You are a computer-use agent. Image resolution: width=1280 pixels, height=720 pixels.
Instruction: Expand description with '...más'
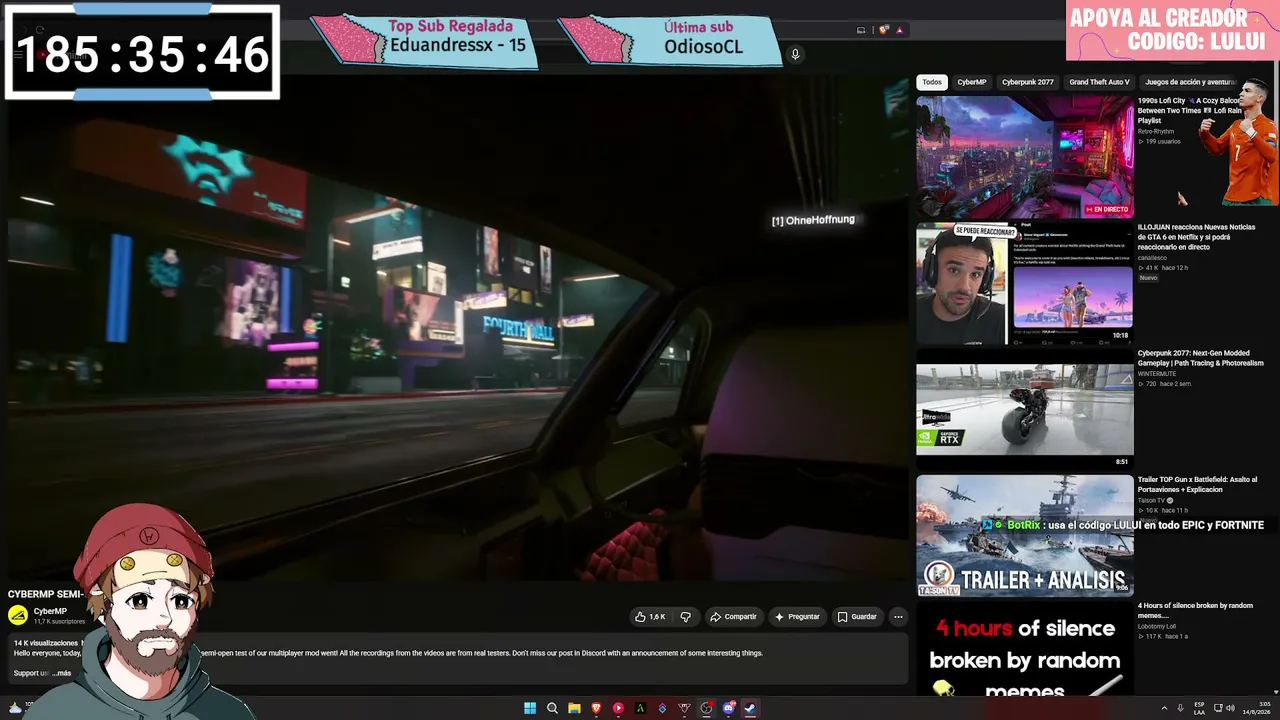pyautogui.click(x=61, y=673)
